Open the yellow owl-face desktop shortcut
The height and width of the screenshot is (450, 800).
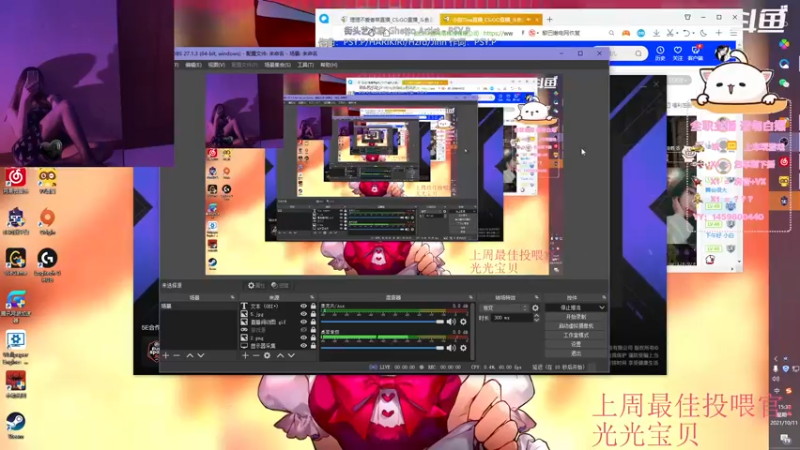point(47,181)
